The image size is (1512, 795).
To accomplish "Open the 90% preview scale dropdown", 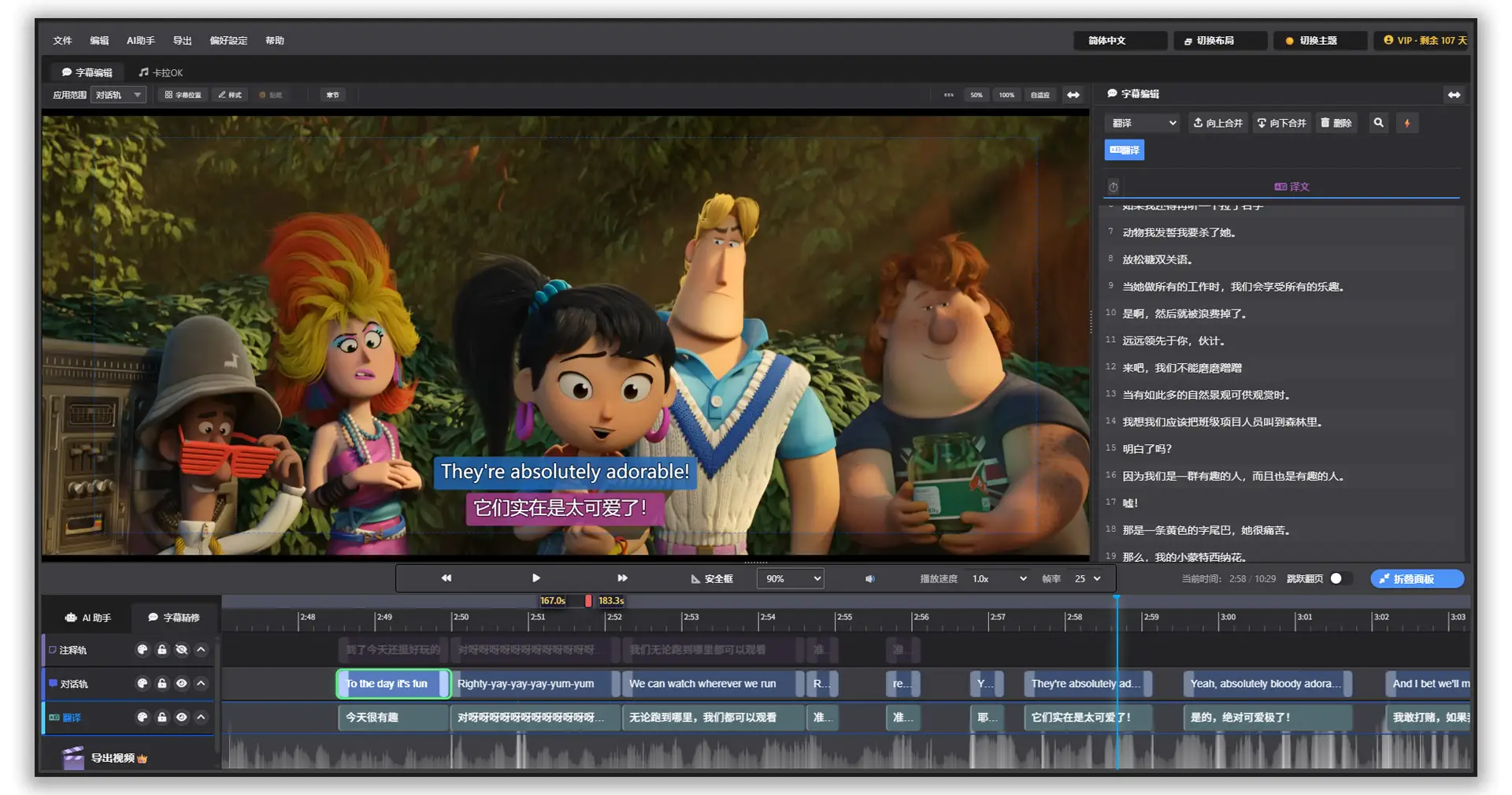I will coord(790,579).
